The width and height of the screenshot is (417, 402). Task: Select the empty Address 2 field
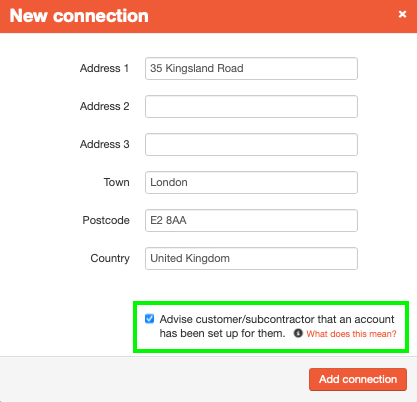[x=251, y=107]
